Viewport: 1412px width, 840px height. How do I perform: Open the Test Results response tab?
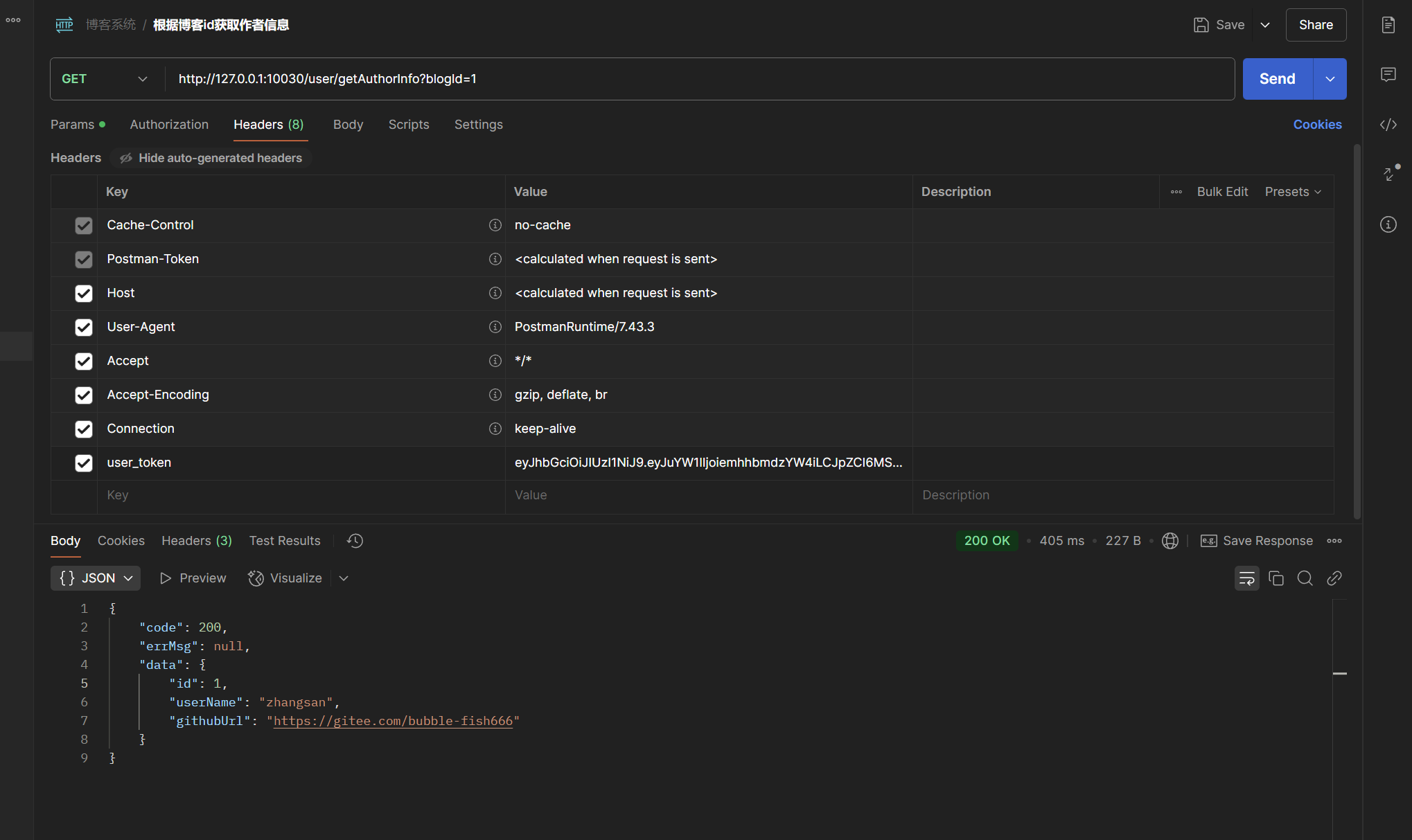(285, 541)
